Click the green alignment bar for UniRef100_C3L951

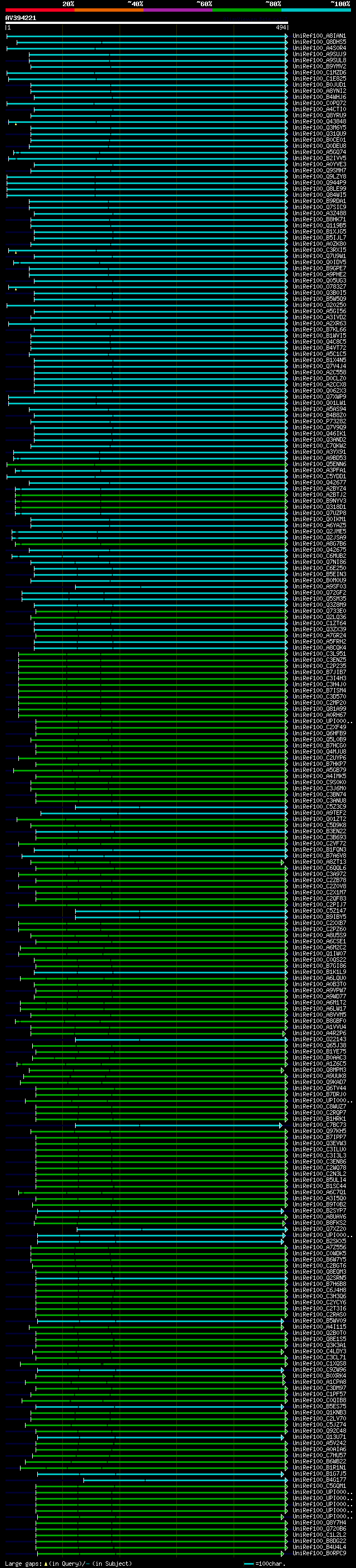tap(153, 654)
